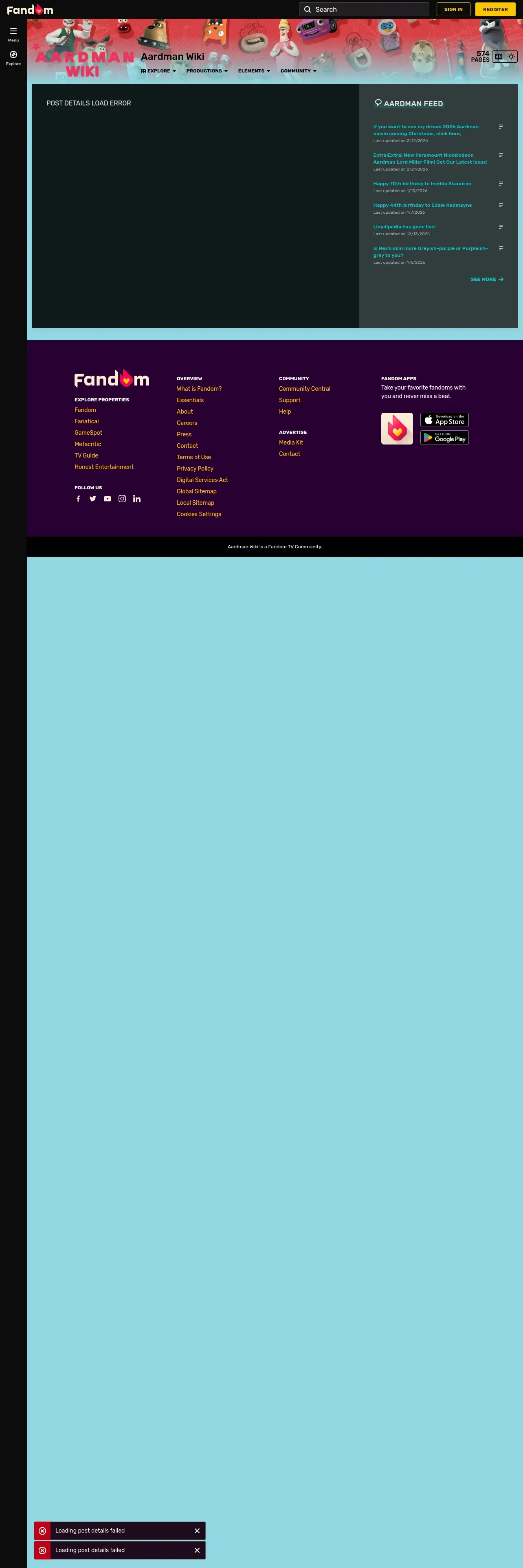
Task: Open the Honest Entertainment property link
Action: [104, 467]
